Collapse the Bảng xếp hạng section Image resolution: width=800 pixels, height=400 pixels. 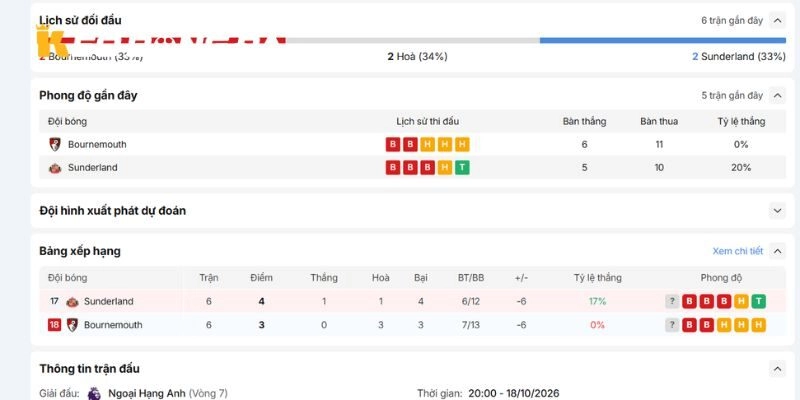777,251
